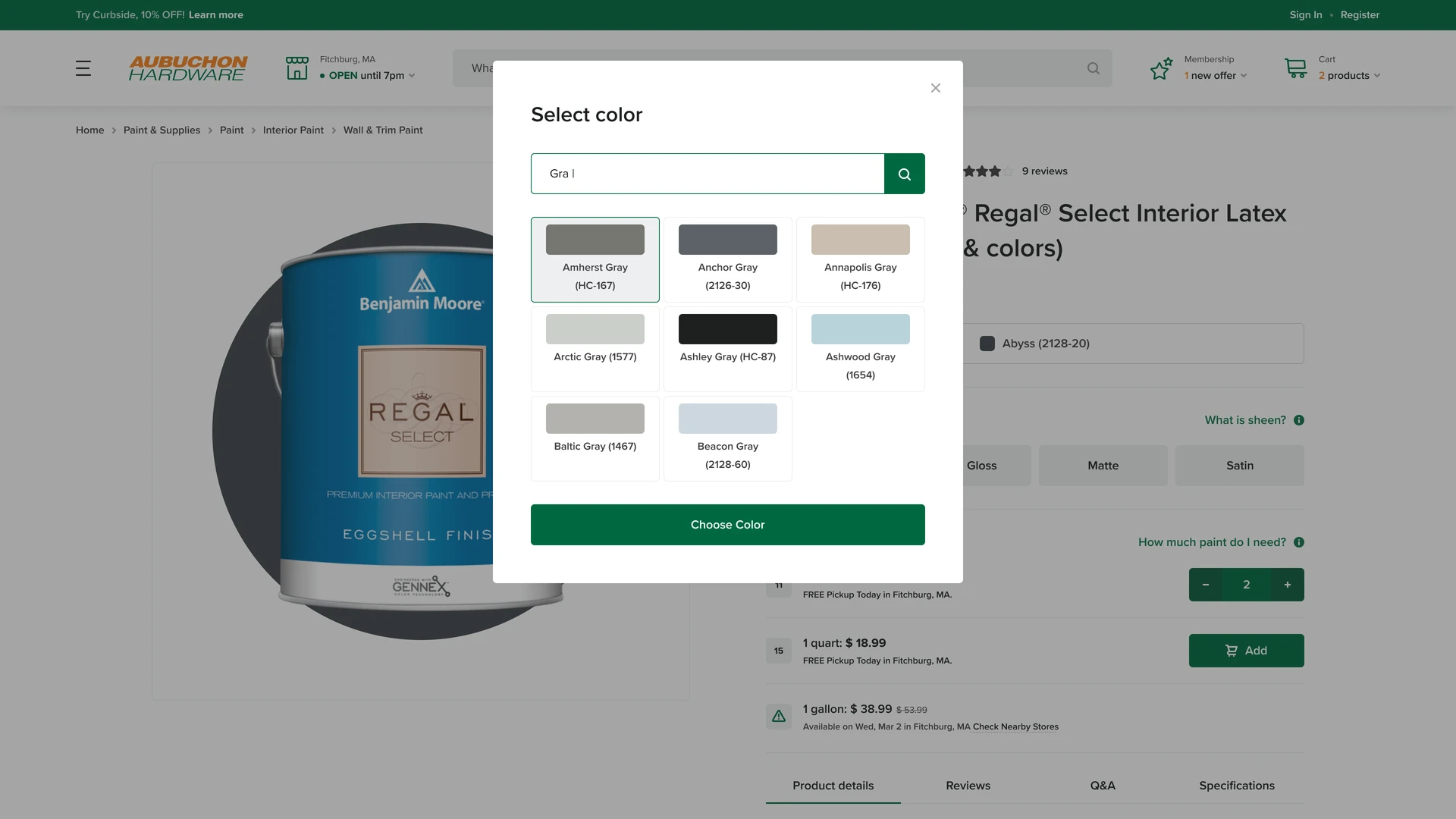
Task: Expand the Cart 2 products dropdown
Action: click(1377, 76)
